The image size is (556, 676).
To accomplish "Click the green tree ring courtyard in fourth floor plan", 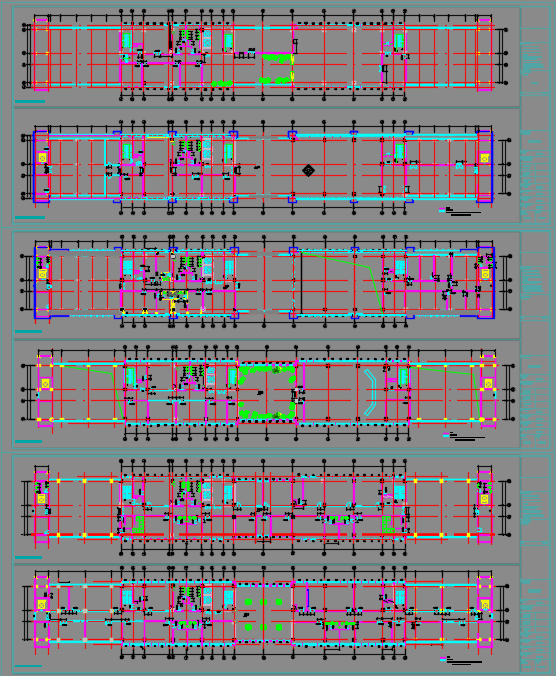I will [x=267, y=392].
